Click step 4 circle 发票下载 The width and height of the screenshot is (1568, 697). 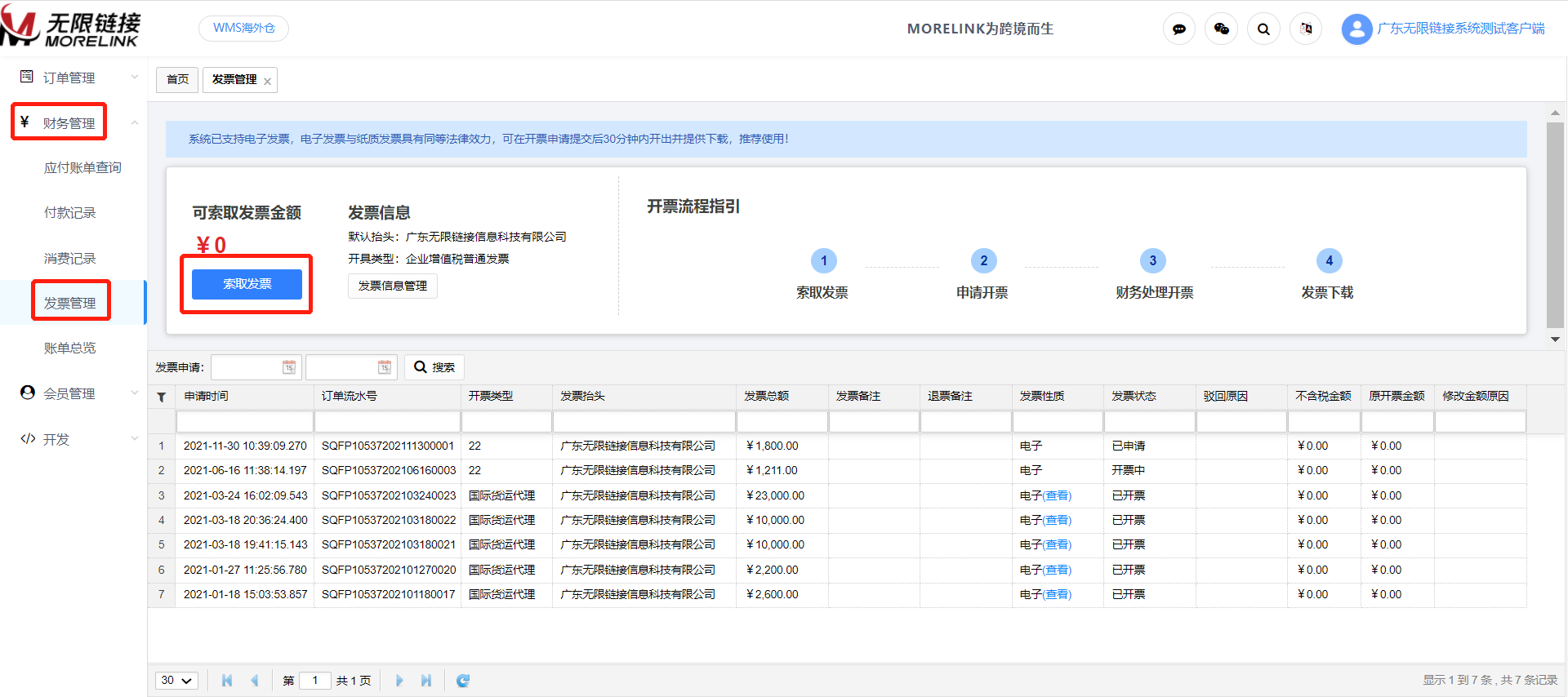[x=1330, y=260]
